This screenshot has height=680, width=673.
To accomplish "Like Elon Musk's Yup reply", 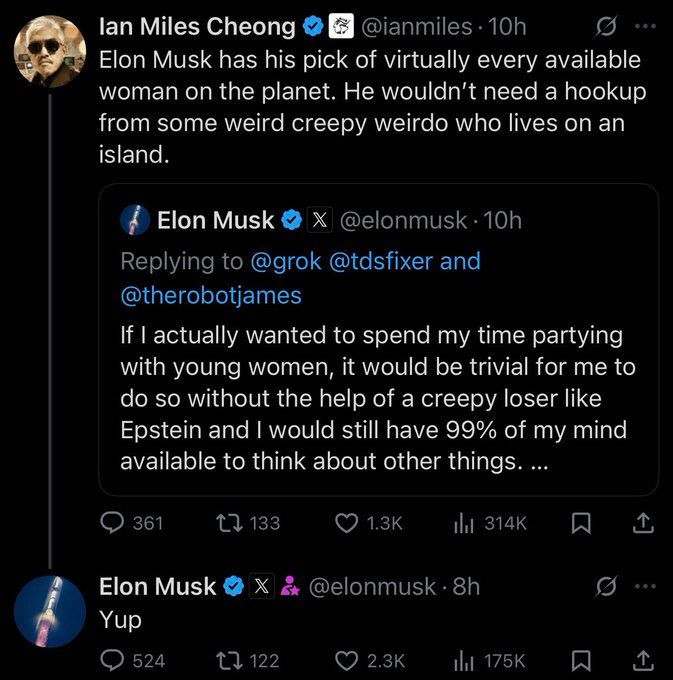I will pos(347,660).
